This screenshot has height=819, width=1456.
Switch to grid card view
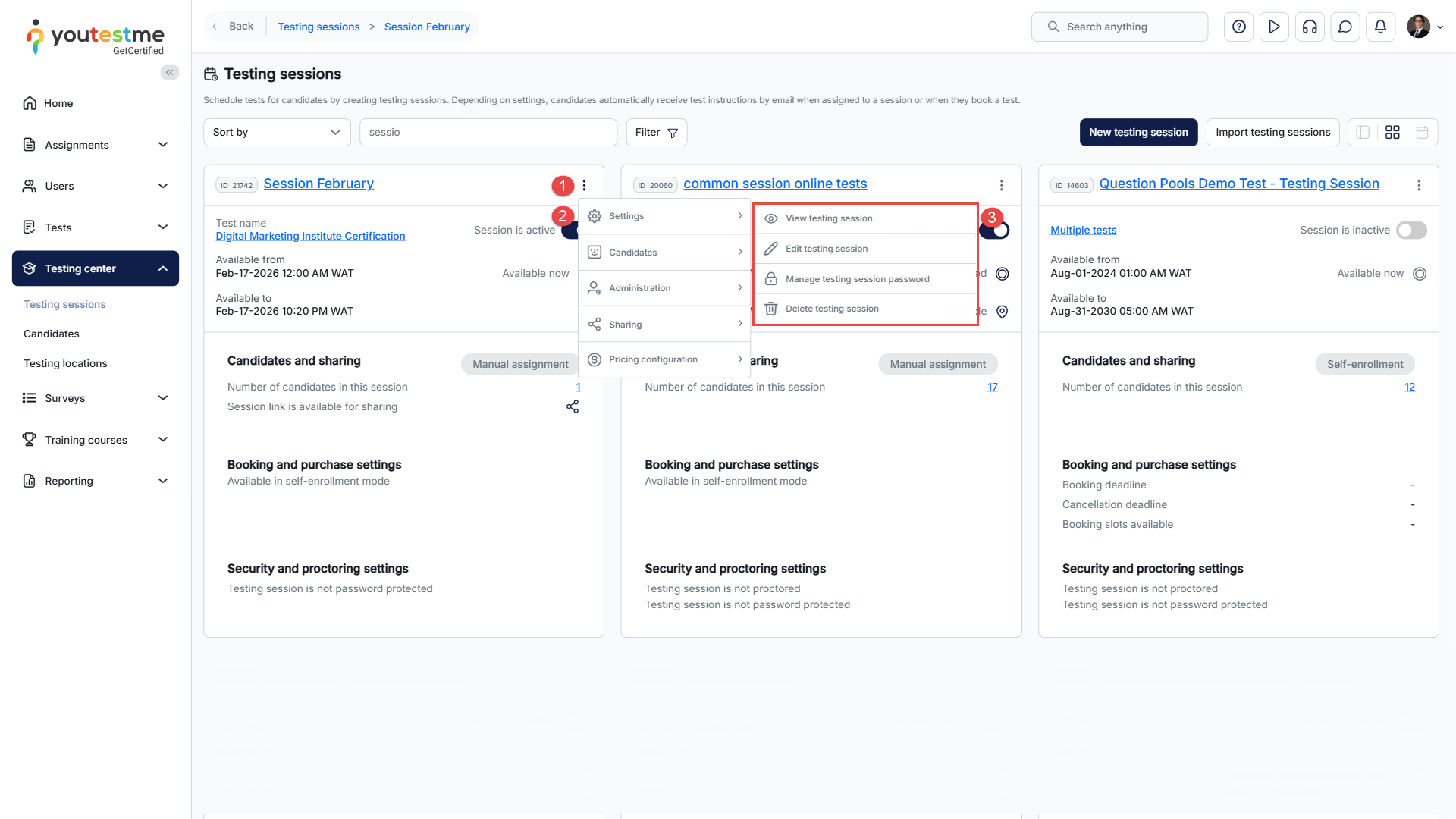1392,132
